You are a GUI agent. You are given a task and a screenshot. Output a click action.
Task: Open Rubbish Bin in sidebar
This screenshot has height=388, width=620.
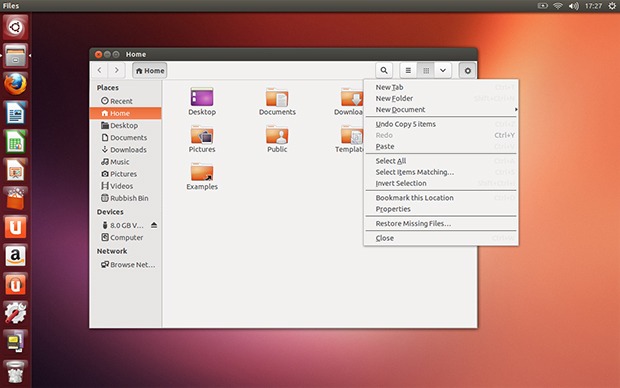[125, 198]
